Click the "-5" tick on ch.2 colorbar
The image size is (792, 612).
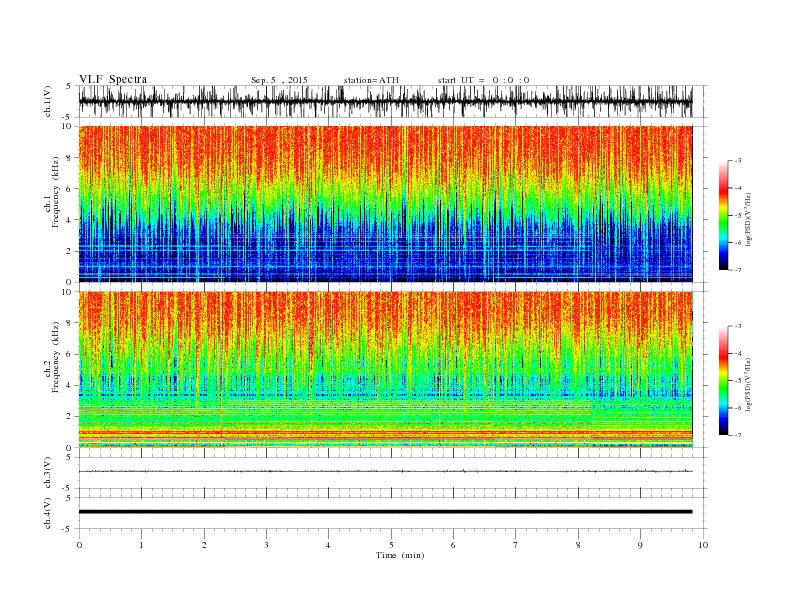click(737, 381)
